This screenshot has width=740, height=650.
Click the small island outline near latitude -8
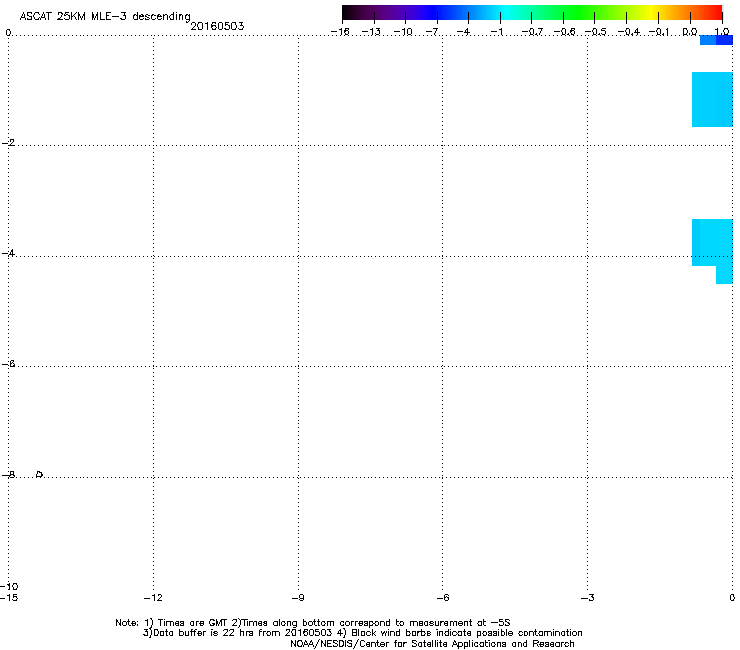point(40,474)
